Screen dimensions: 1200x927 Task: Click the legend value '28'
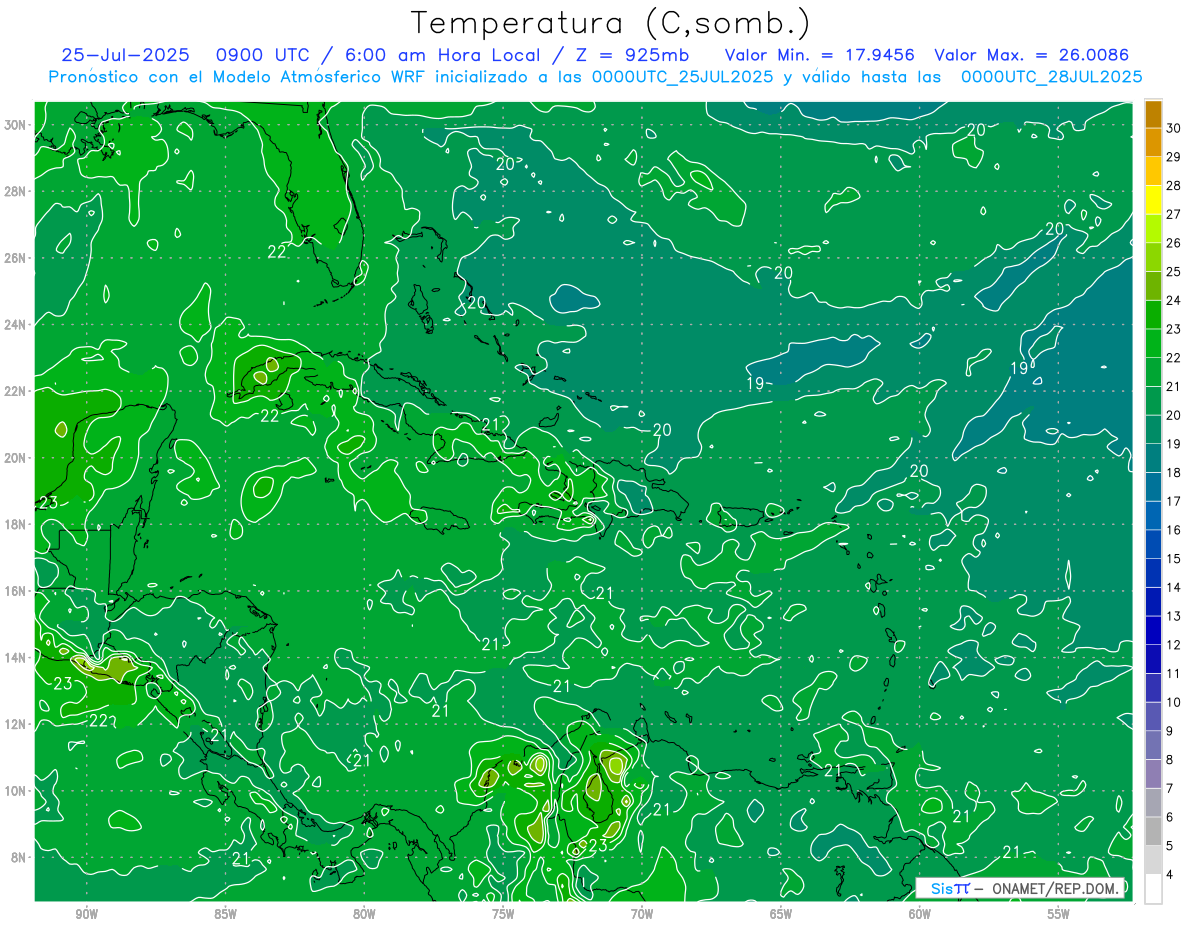coord(1173,186)
